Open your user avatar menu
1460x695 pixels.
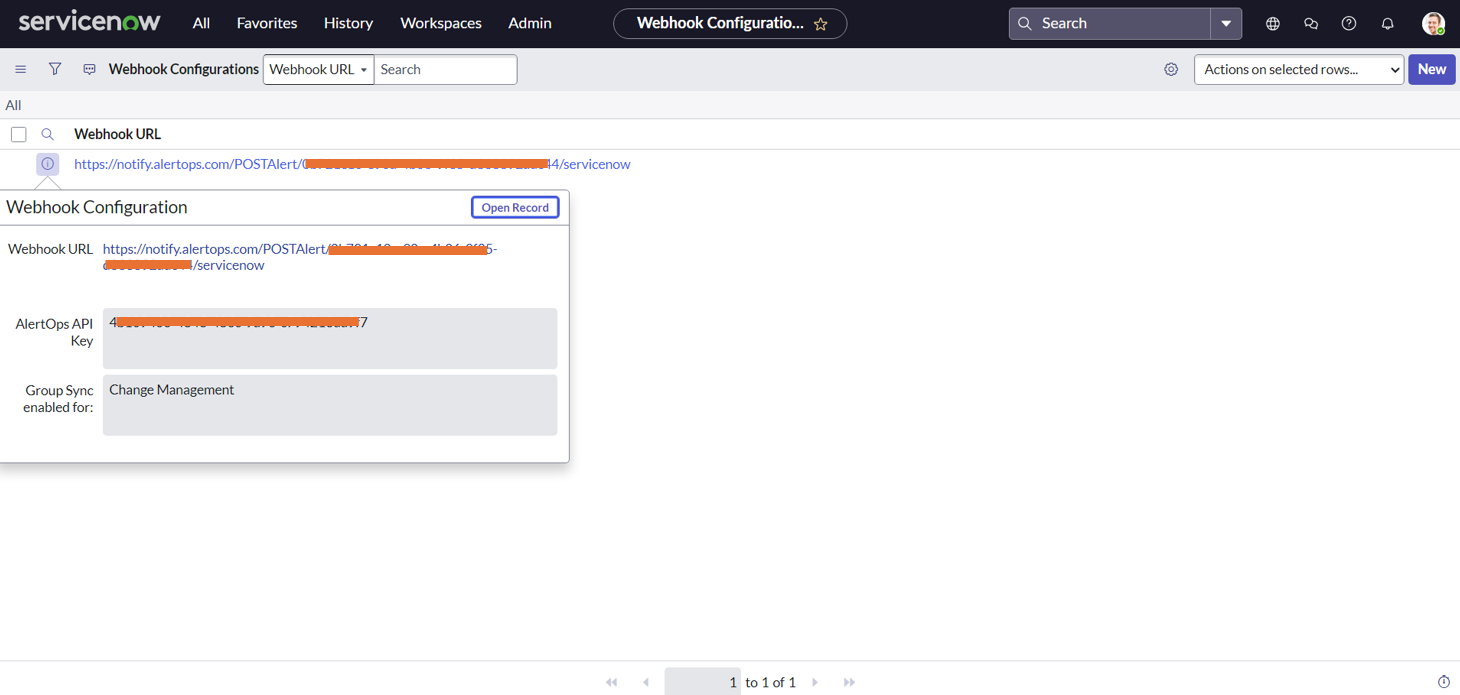pyautogui.click(x=1433, y=22)
